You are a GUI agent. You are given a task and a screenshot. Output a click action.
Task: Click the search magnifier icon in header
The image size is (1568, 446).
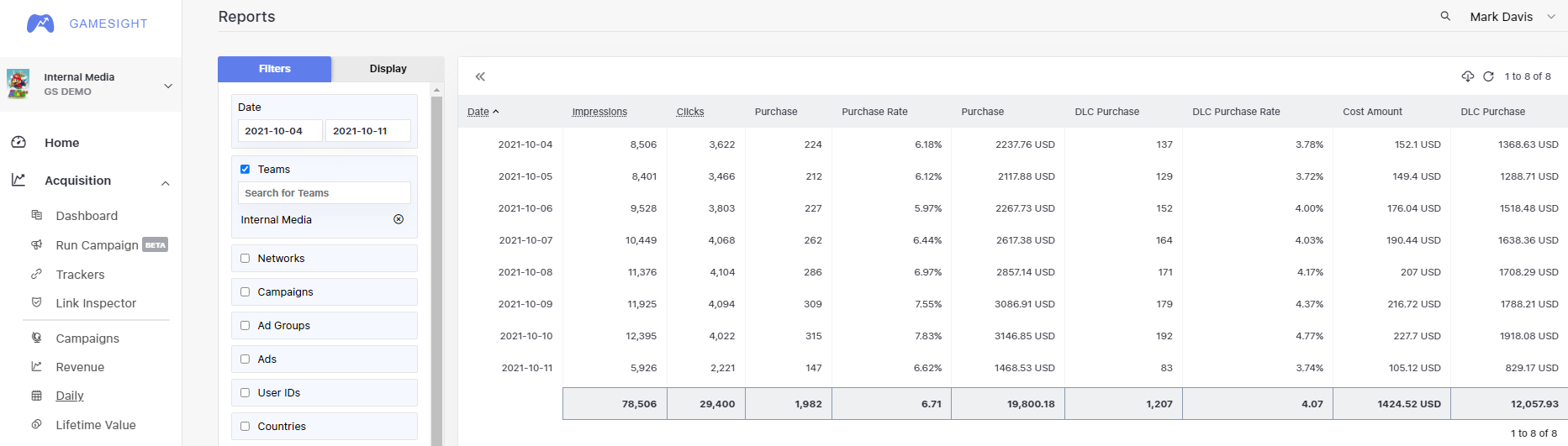(x=1445, y=16)
